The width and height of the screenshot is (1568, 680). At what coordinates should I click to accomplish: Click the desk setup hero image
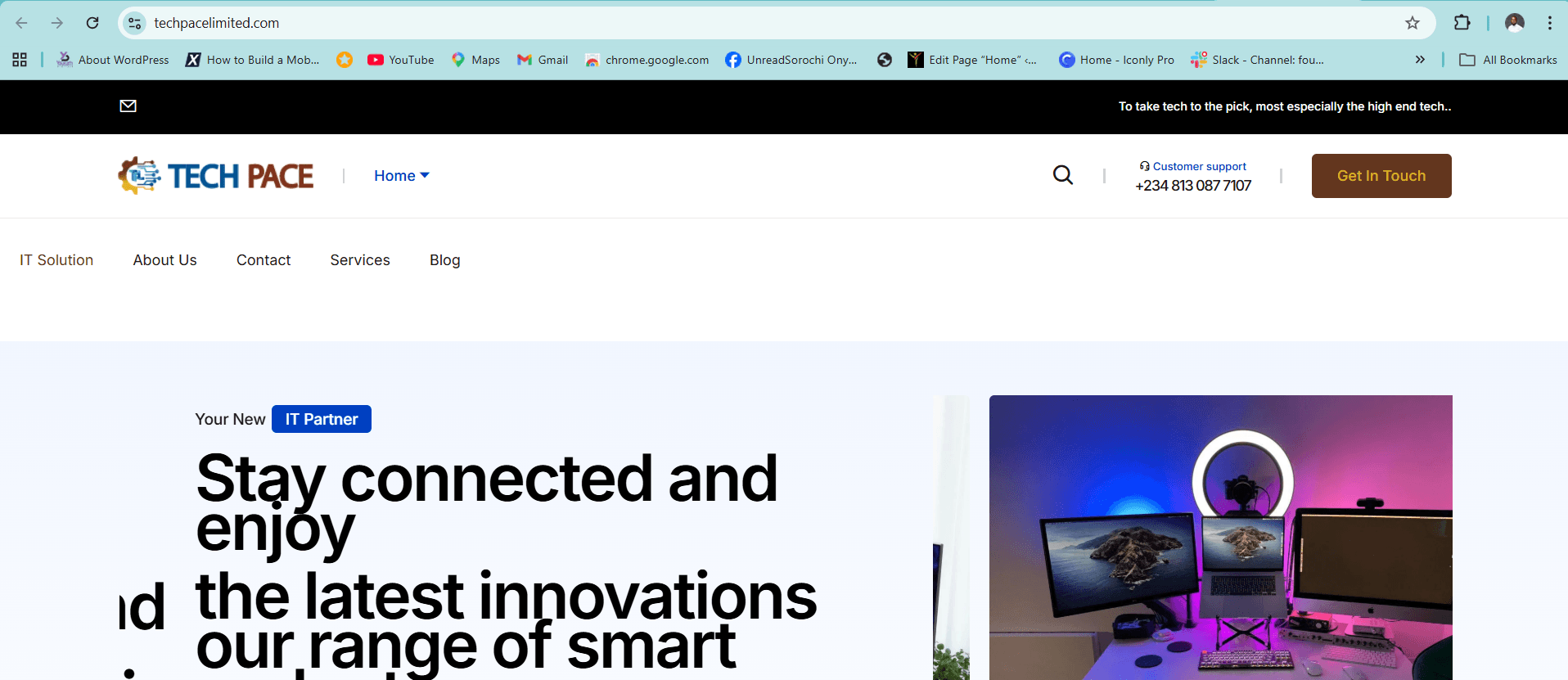pos(1221,538)
